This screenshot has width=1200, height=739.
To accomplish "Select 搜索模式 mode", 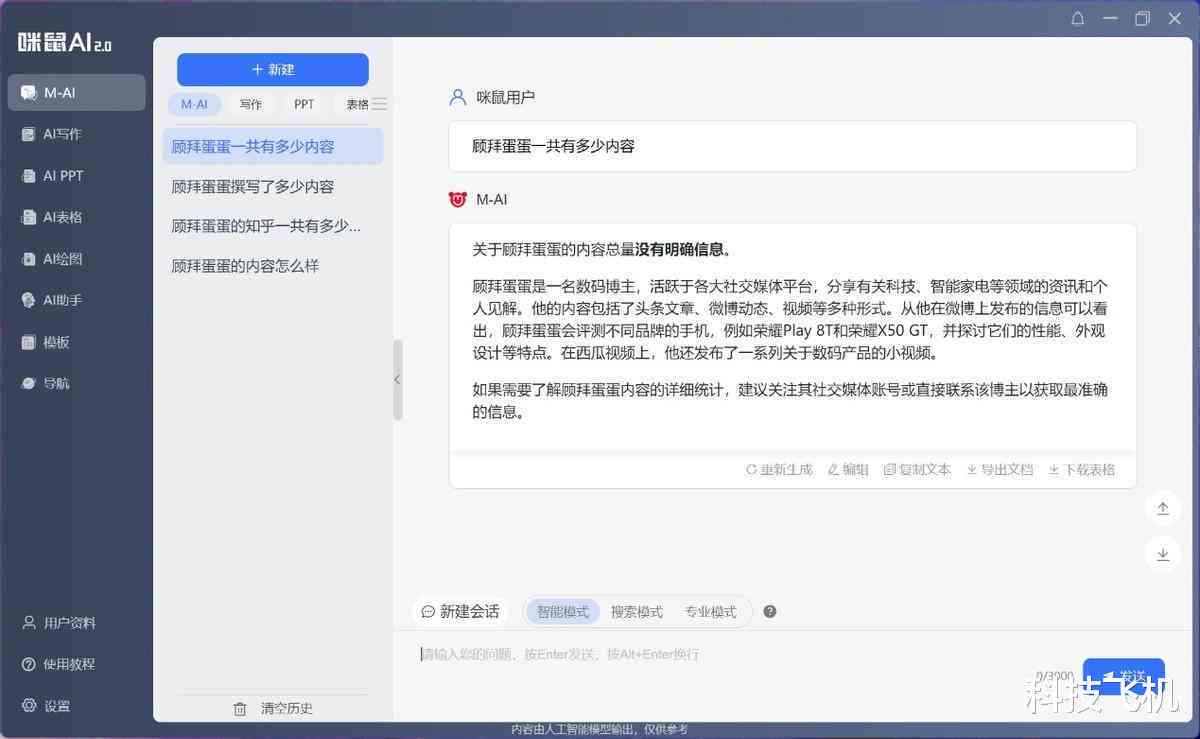I will [637, 611].
